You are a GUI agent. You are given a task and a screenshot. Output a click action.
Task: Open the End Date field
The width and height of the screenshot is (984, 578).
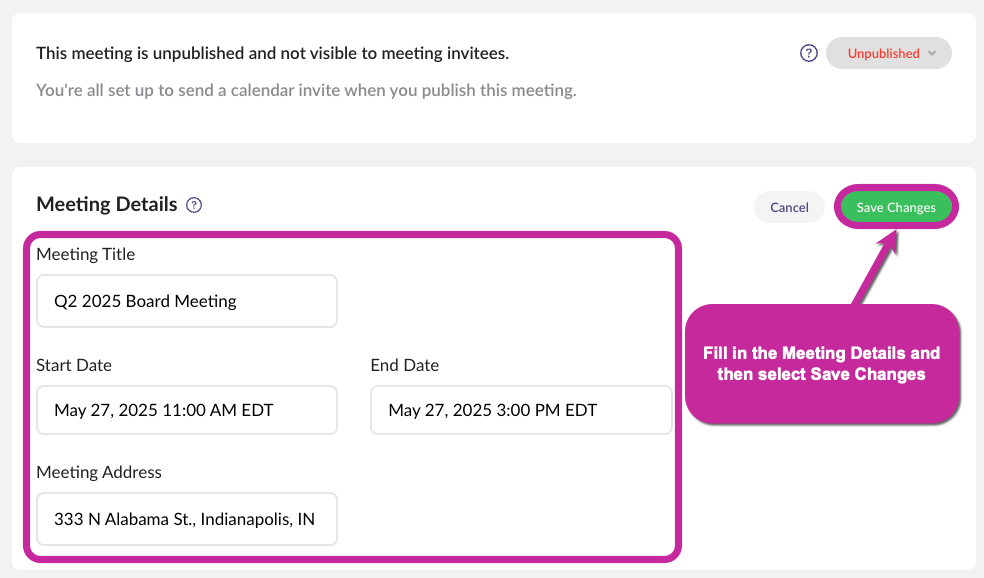tap(521, 410)
